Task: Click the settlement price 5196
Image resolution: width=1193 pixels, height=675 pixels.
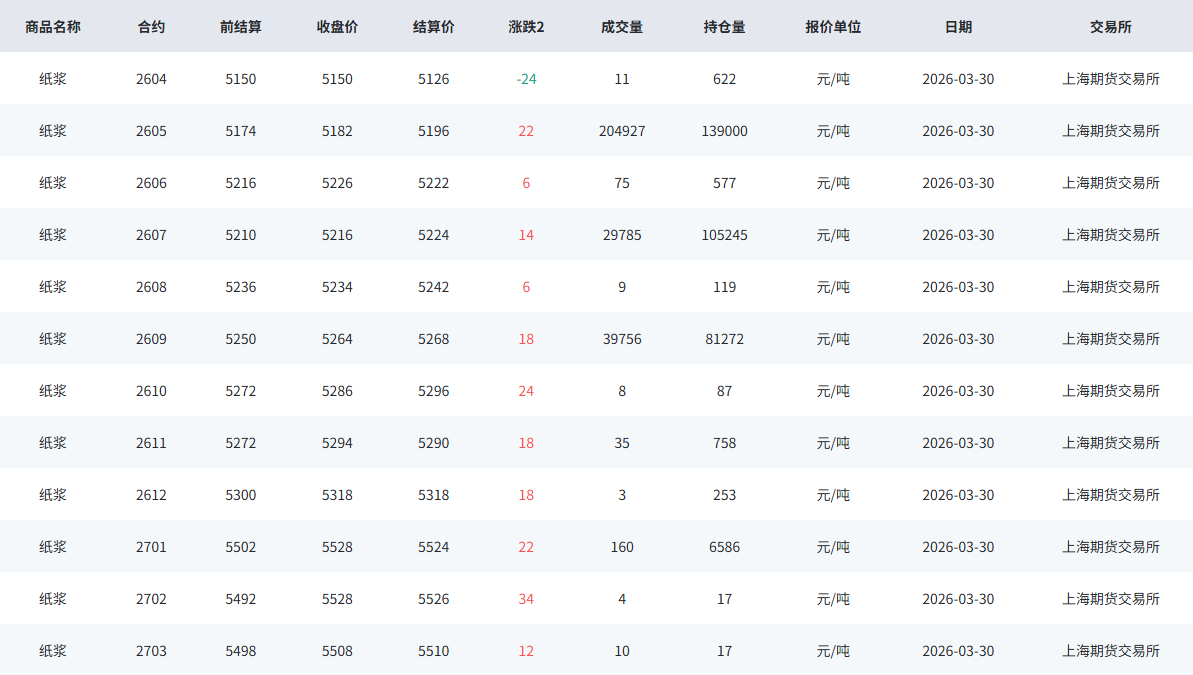Action: (433, 131)
